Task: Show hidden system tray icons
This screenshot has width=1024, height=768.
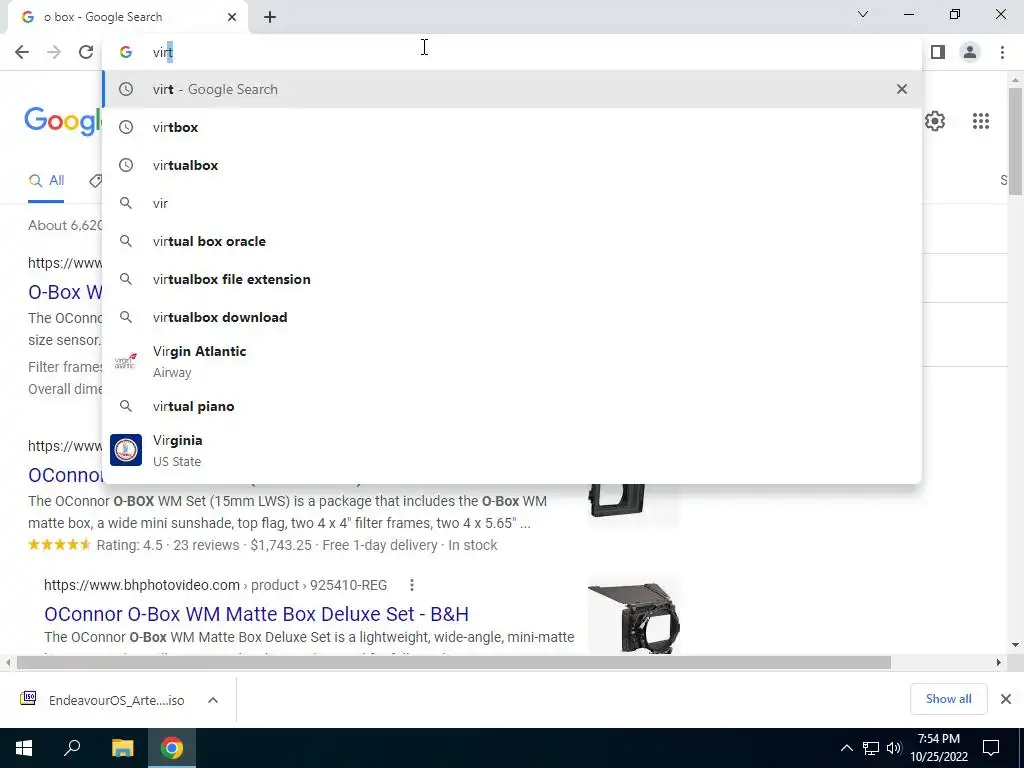Action: (x=846, y=748)
